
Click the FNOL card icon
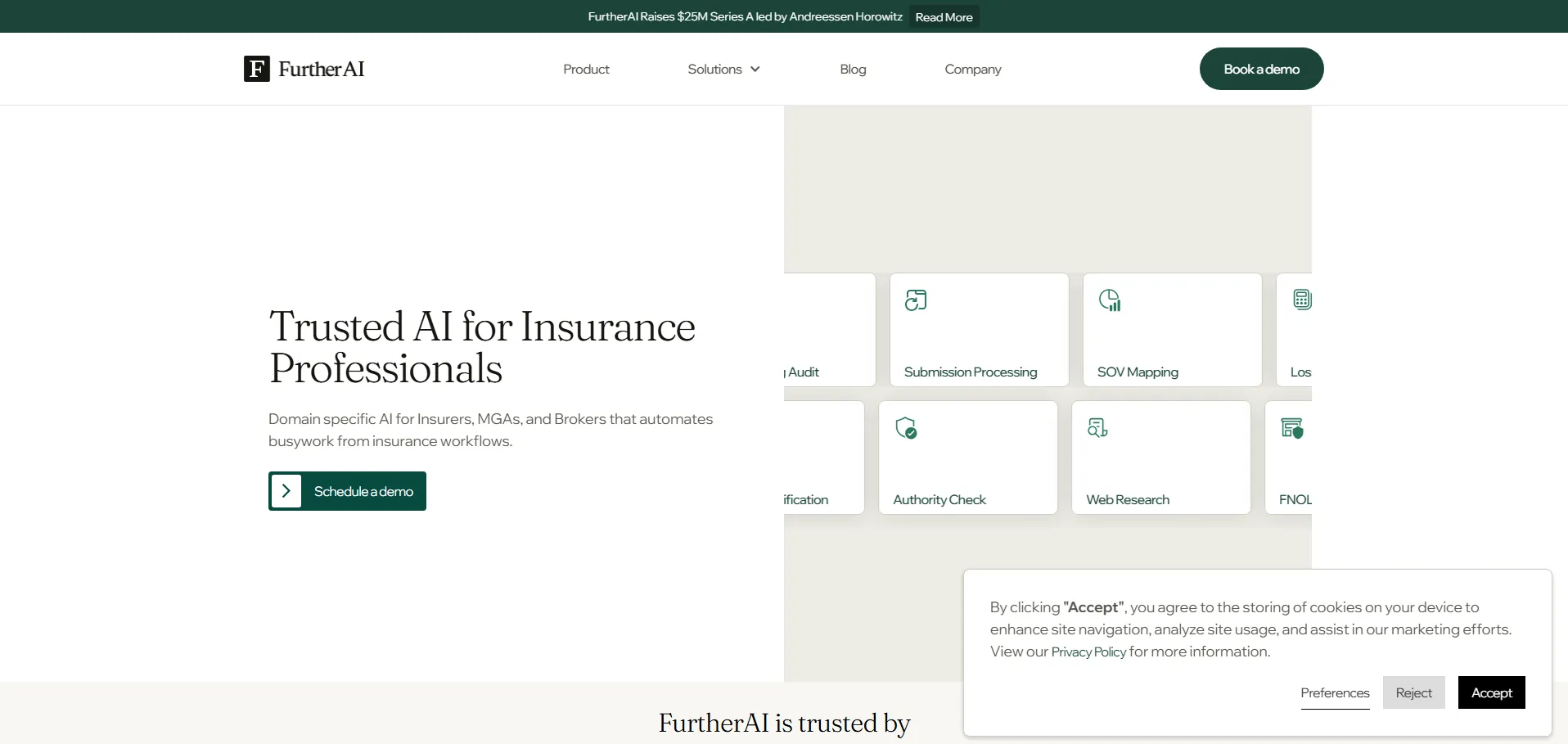(x=1291, y=428)
